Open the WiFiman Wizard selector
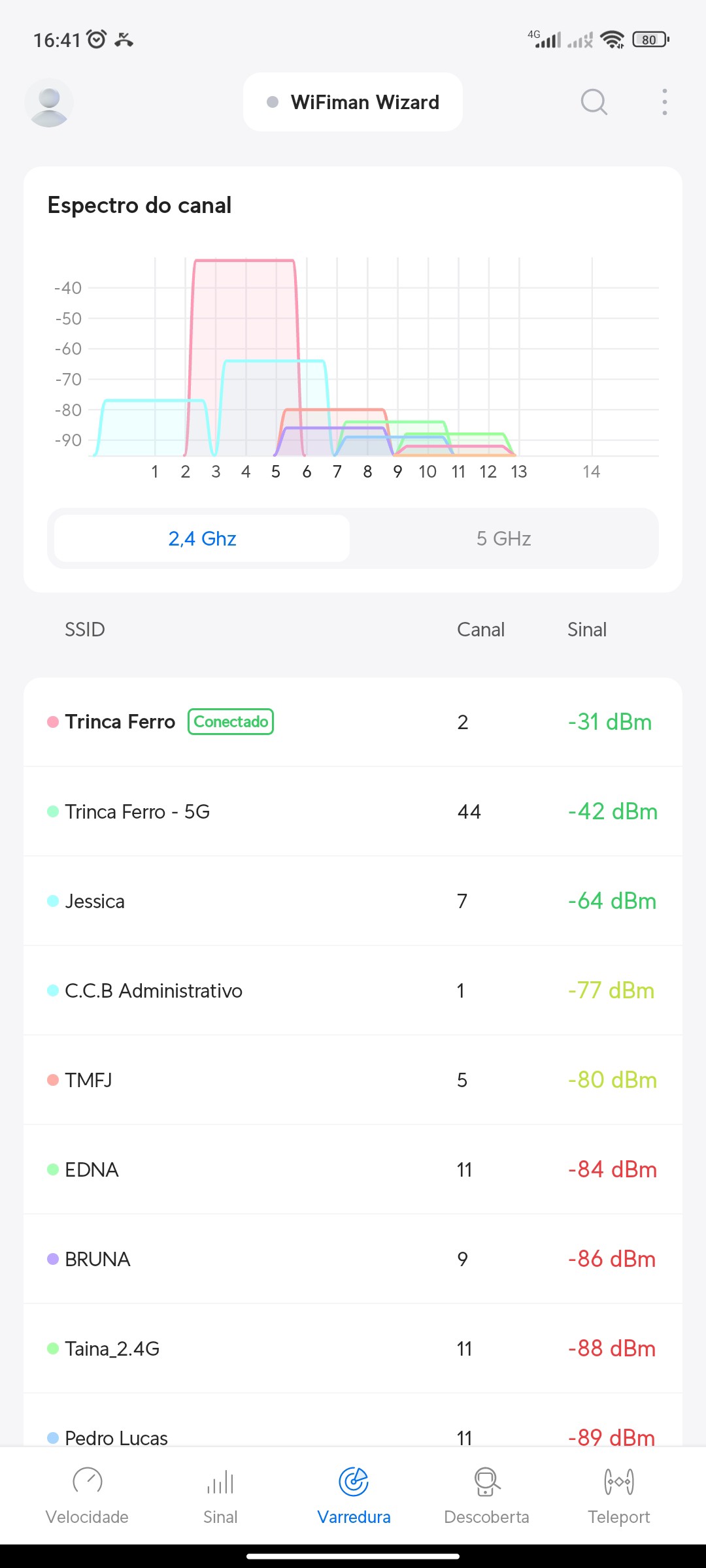706x1568 pixels. click(353, 102)
